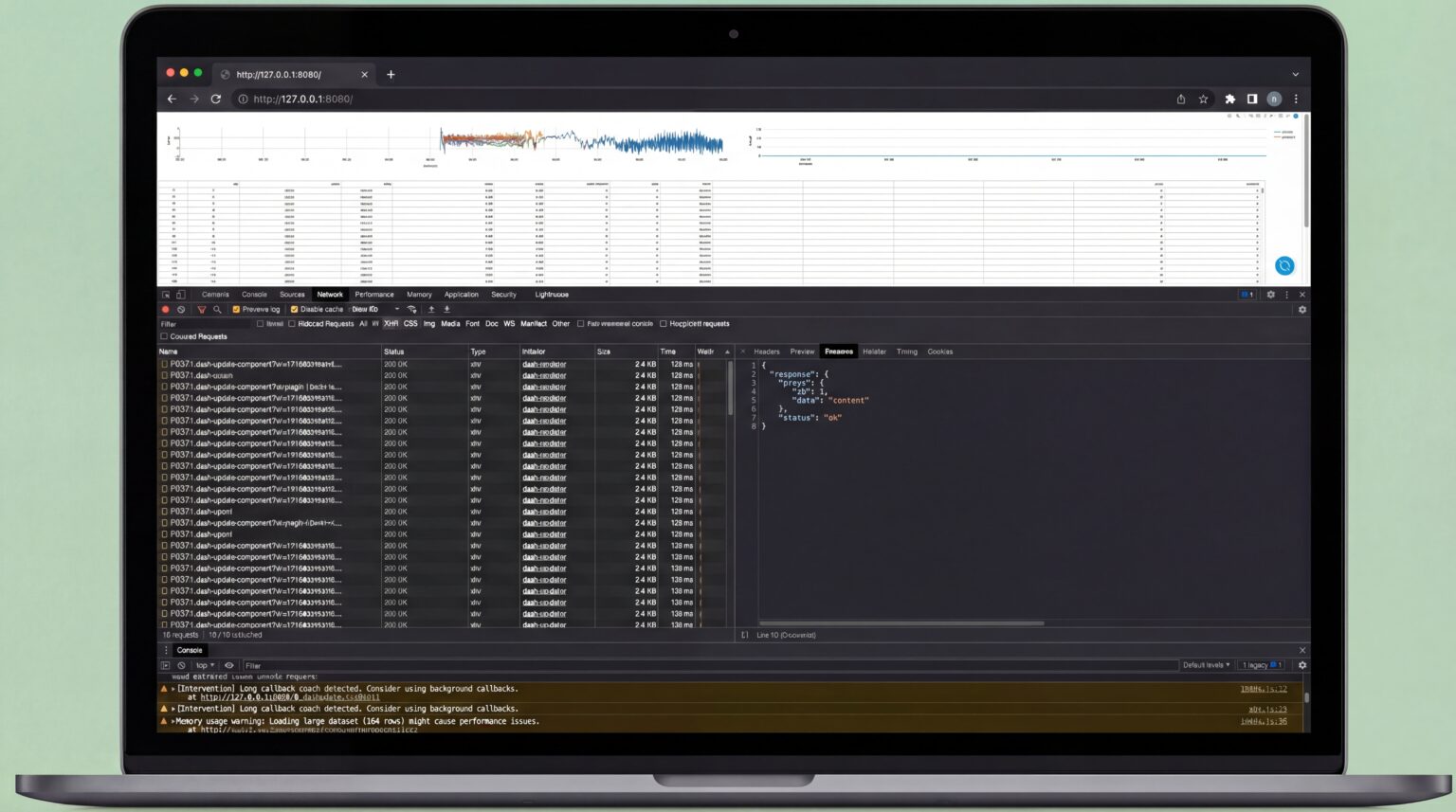
Task: Switch to the Performance tab
Action: coord(373,295)
